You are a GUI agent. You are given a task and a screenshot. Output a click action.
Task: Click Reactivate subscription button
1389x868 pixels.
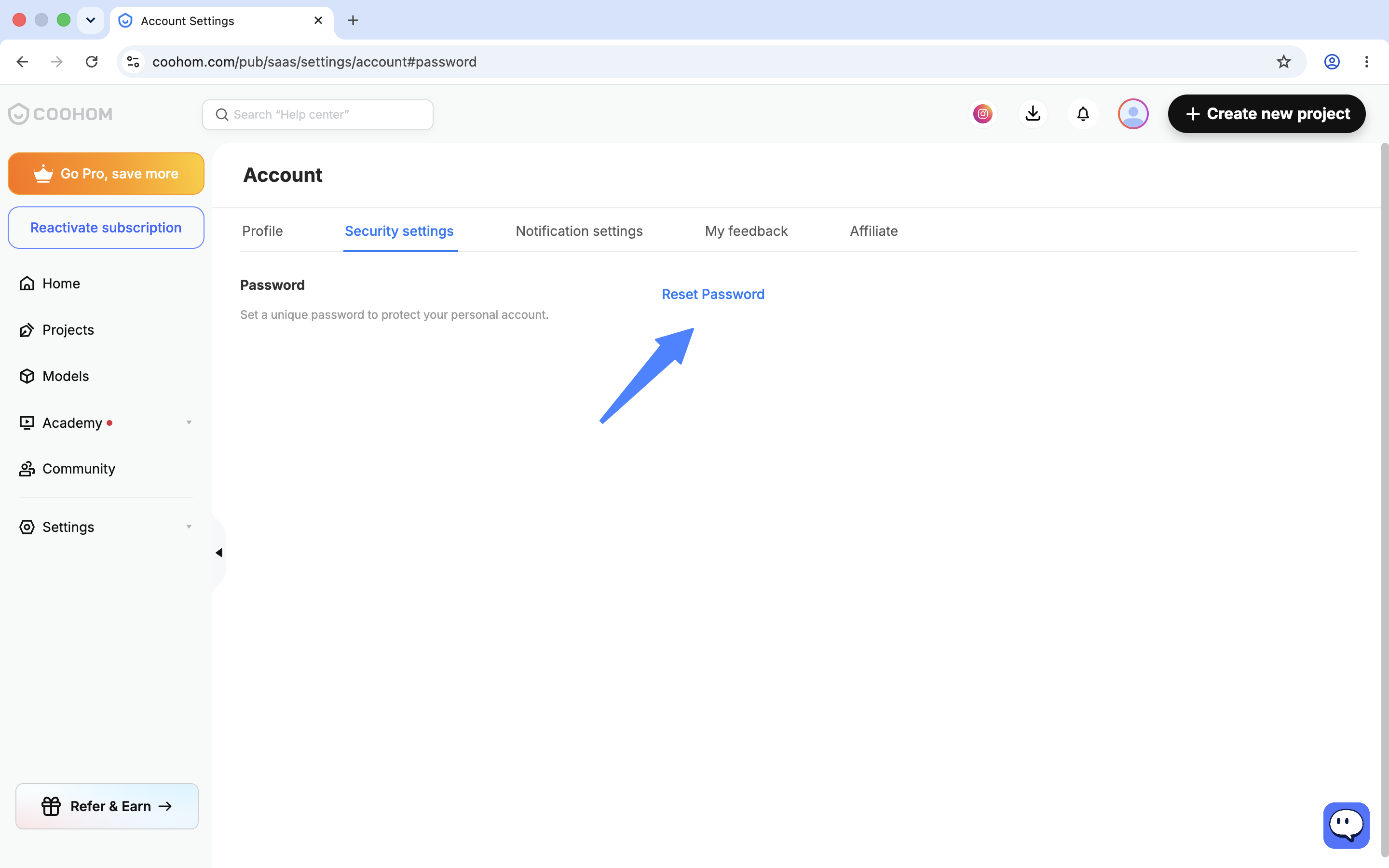click(x=106, y=228)
